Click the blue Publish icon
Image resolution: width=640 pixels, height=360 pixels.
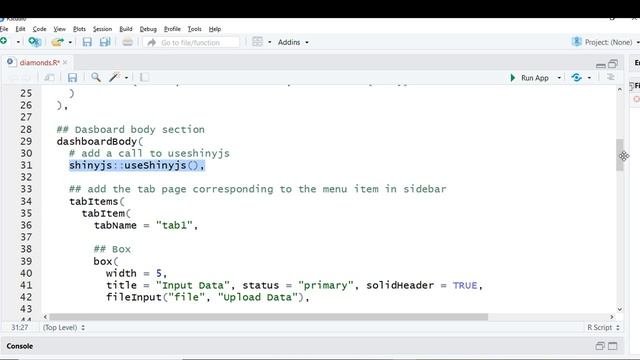pos(576,78)
